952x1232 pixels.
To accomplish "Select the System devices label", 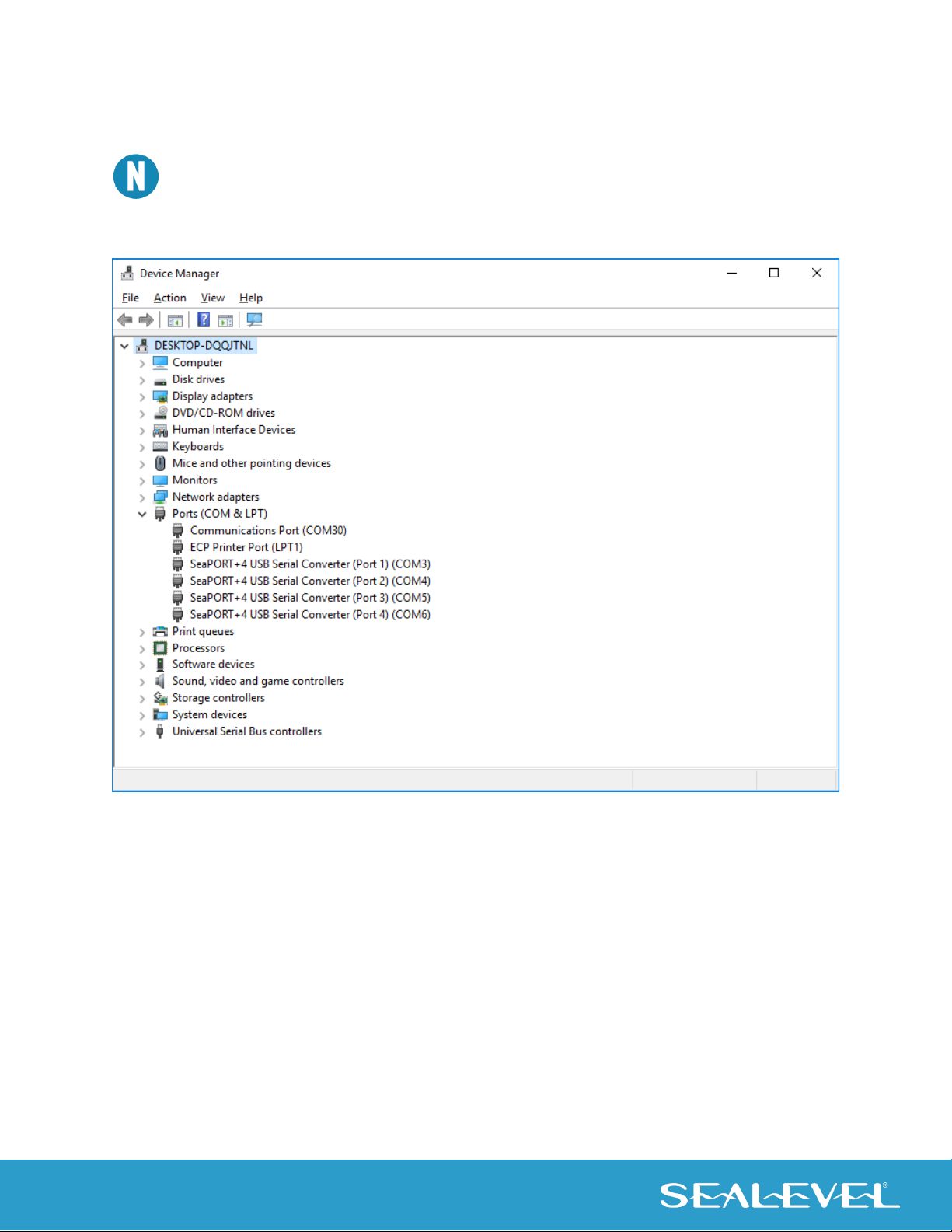I will [210, 714].
